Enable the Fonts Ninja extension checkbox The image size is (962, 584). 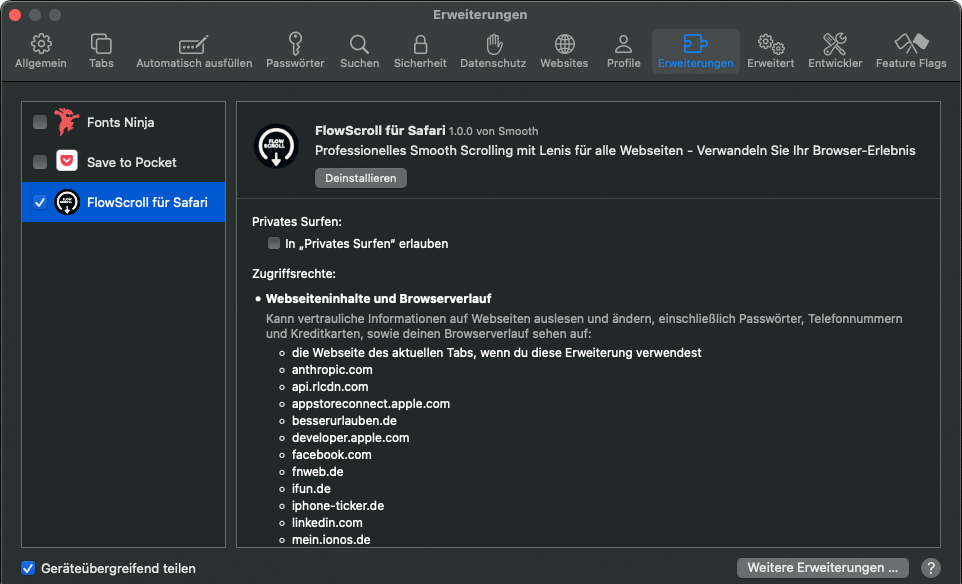click(40, 122)
